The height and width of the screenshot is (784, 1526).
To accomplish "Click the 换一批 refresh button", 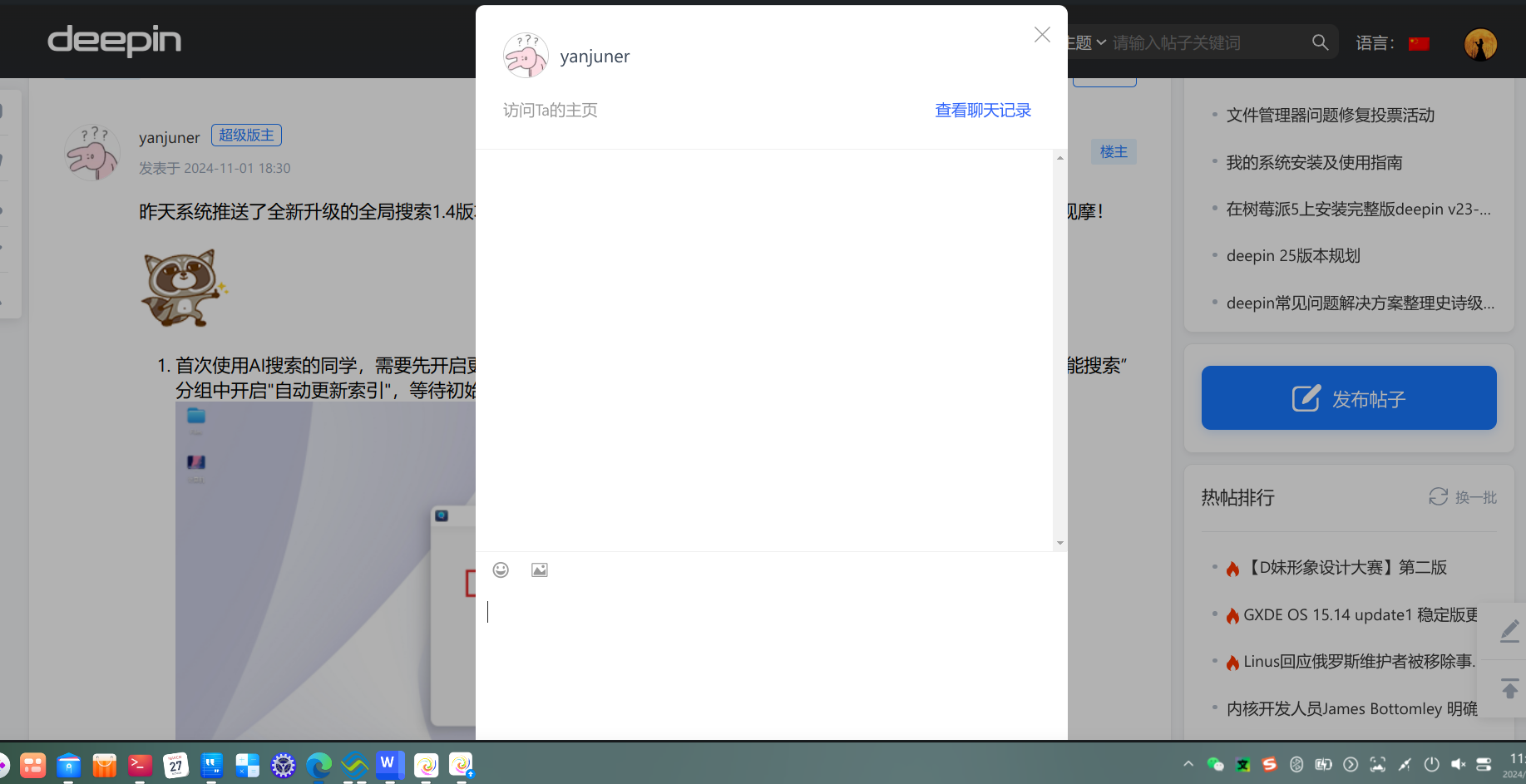I will (1463, 497).
